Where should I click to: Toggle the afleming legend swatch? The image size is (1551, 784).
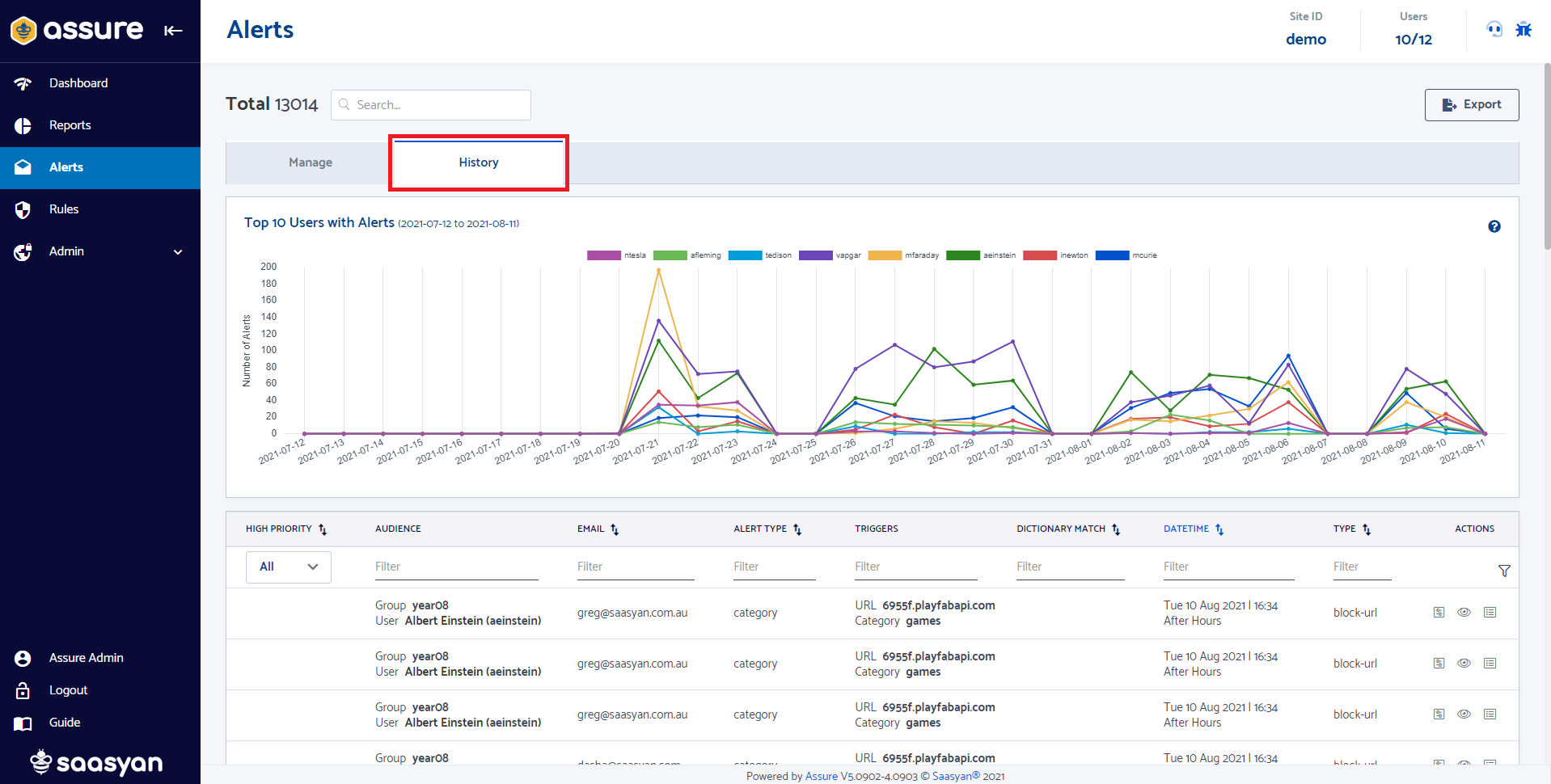click(x=670, y=255)
